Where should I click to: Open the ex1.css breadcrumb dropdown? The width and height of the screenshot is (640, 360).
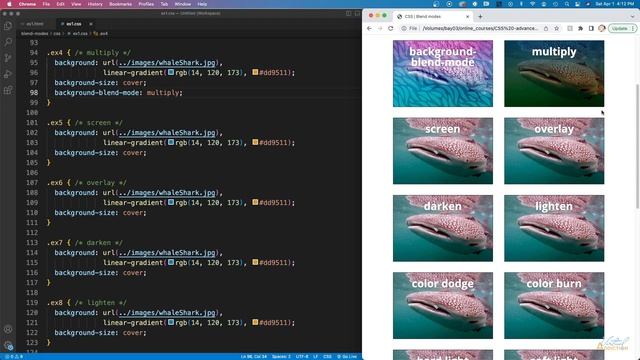[78, 33]
